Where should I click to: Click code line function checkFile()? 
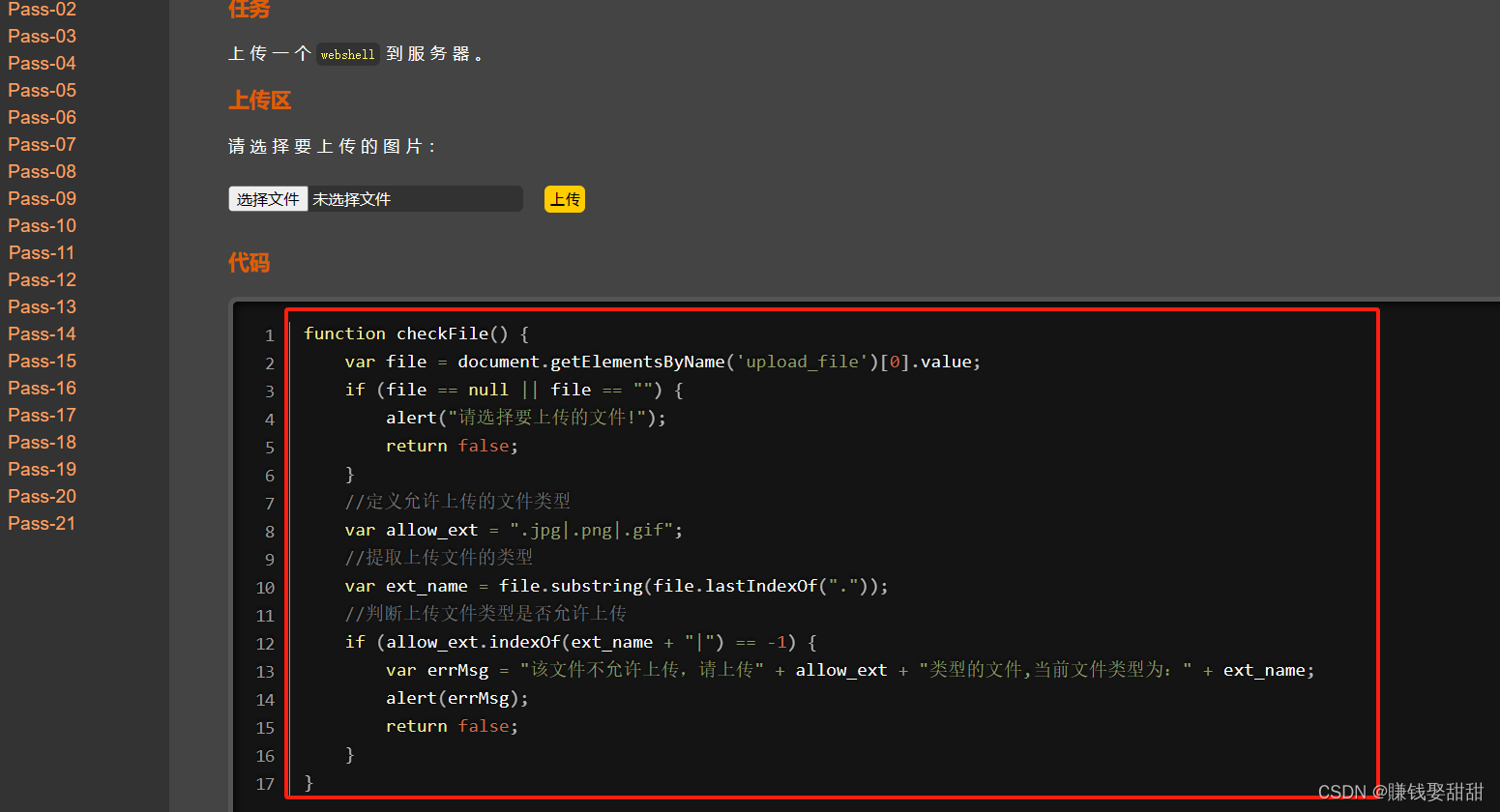click(416, 333)
